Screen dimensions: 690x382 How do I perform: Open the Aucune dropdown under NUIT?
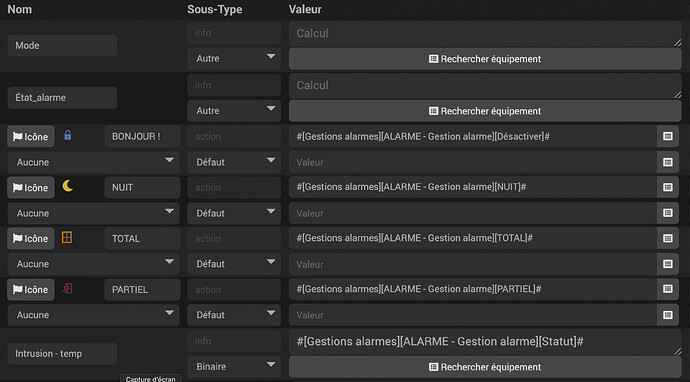click(93, 213)
